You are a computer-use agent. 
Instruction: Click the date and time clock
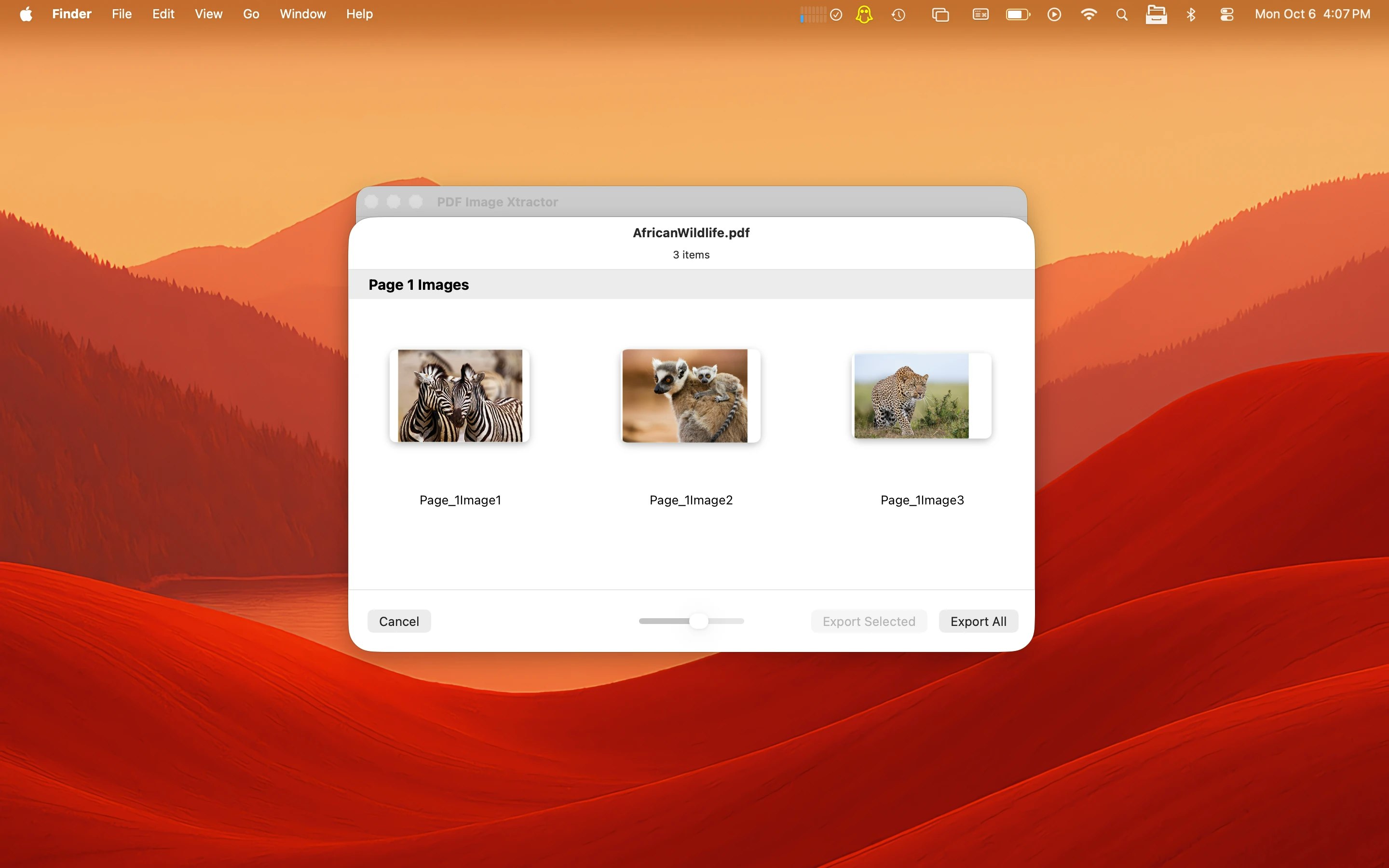[1312, 14]
